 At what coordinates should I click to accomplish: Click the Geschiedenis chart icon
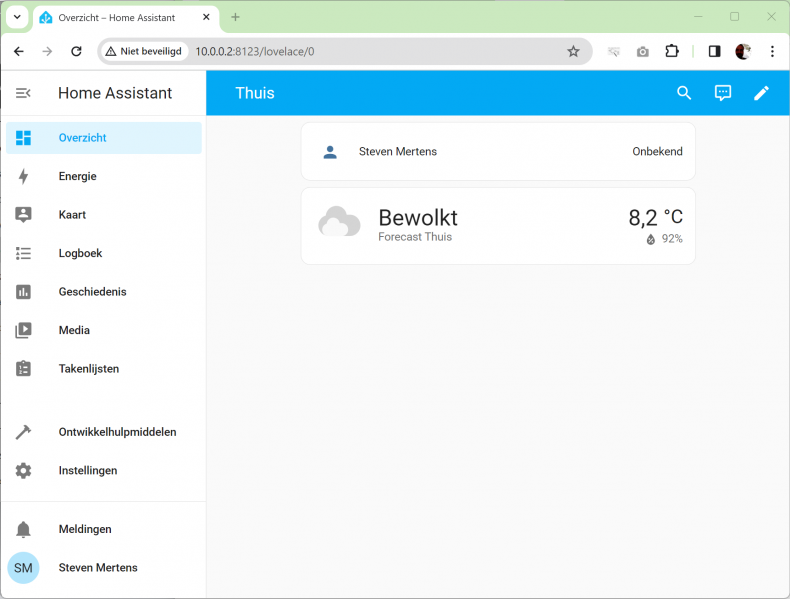coord(23,292)
